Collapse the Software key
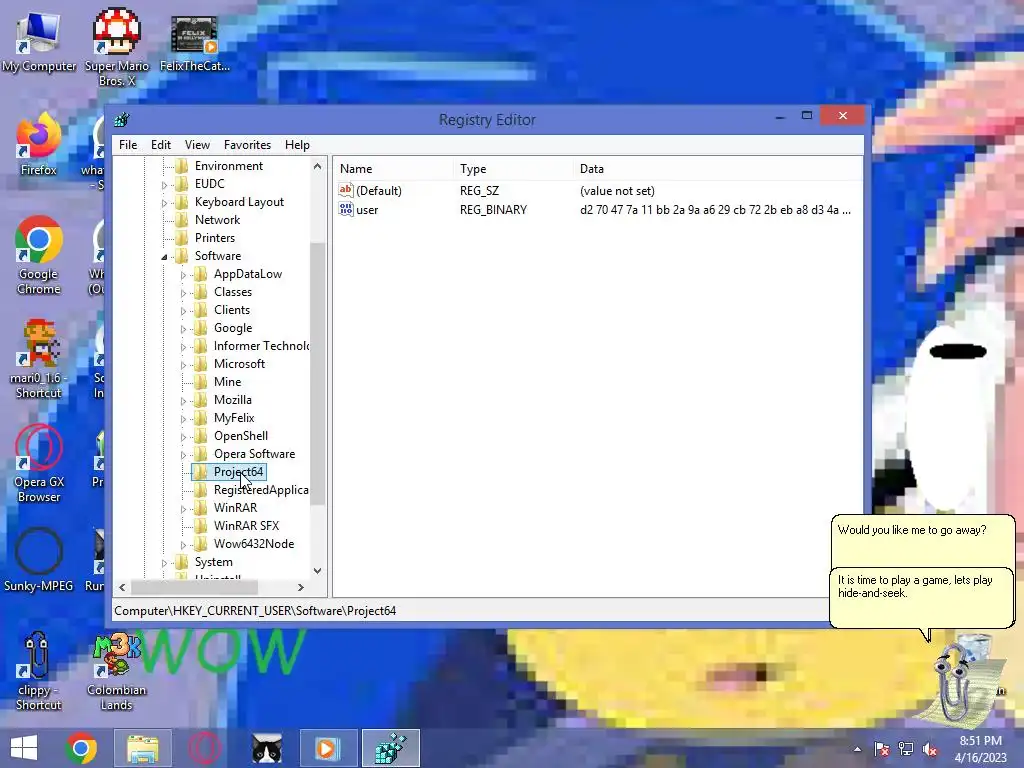The width and height of the screenshot is (1024, 768). [165, 257]
